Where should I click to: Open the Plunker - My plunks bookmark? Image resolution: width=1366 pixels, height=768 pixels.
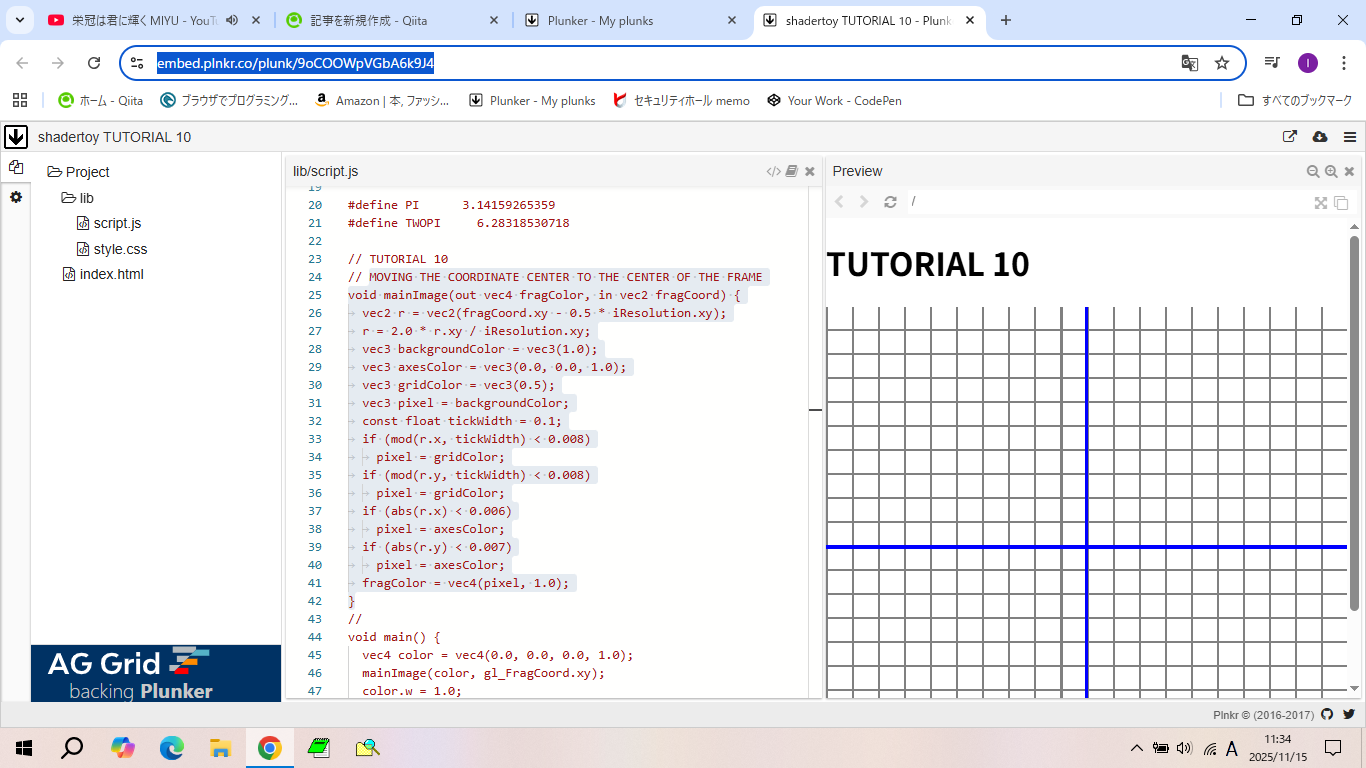pyautogui.click(x=532, y=100)
